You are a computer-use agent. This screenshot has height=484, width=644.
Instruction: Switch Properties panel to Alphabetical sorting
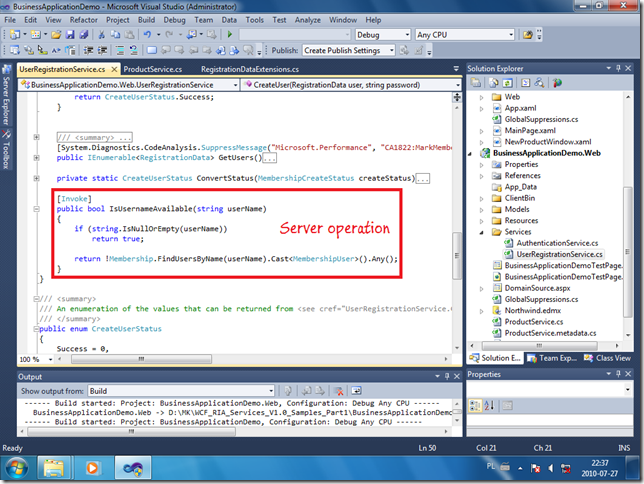[489, 406]
